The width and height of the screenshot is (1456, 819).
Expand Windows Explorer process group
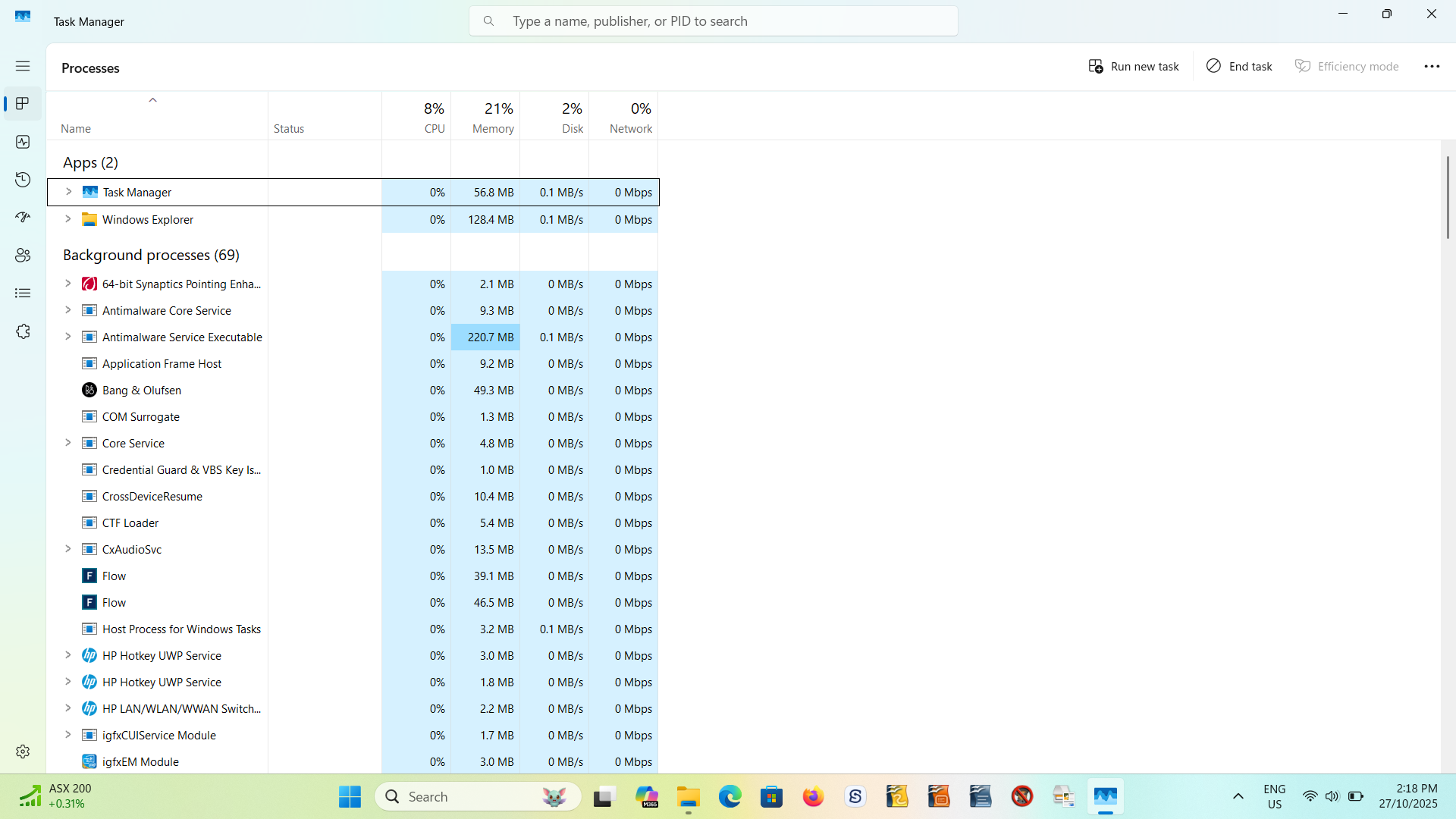pyautogui.click(x=68, y=219)
